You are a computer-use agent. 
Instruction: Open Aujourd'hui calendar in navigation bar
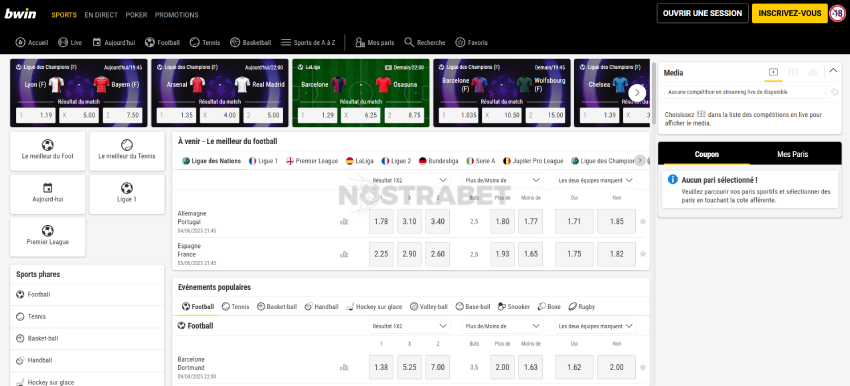point(113,42)
